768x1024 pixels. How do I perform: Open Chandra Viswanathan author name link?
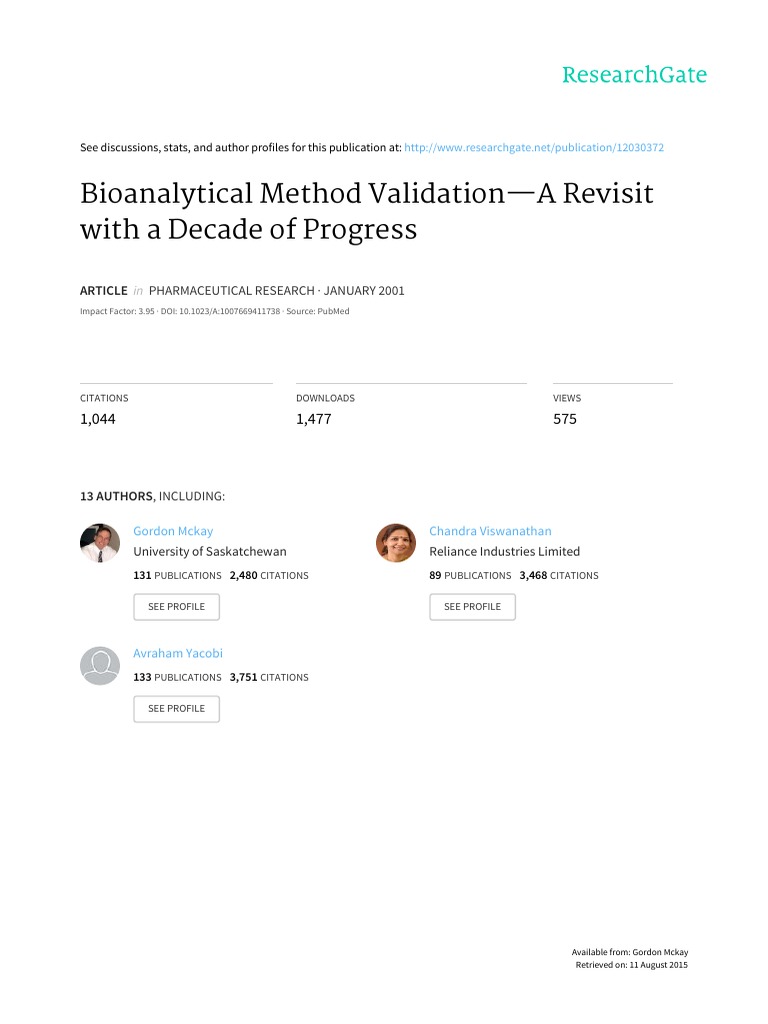[x=490, y=531]
